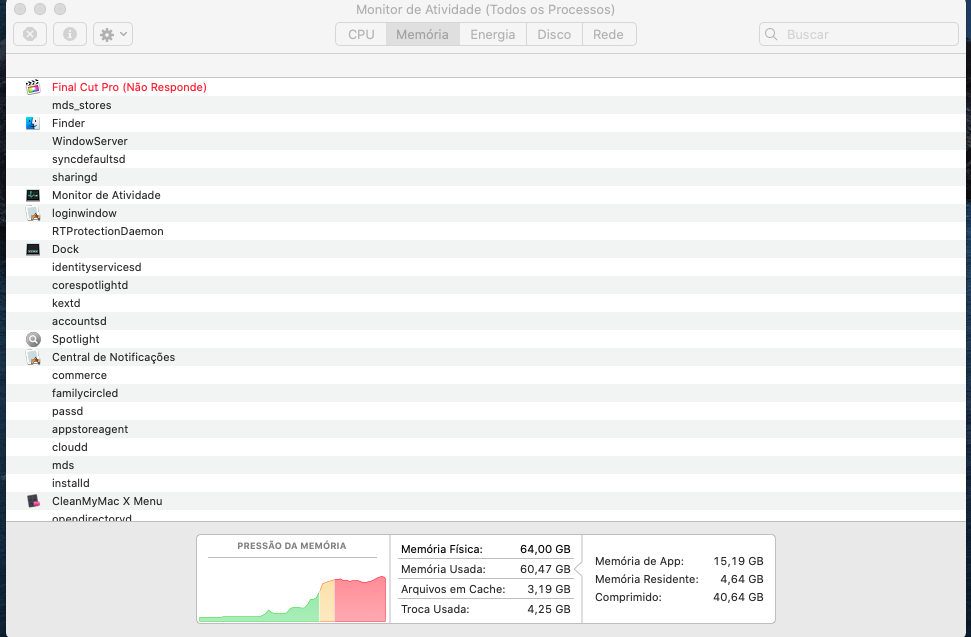Select the WindowServer process
This screenshot has height=637, width=971.
pyautogui.click(x=90, y=141)
